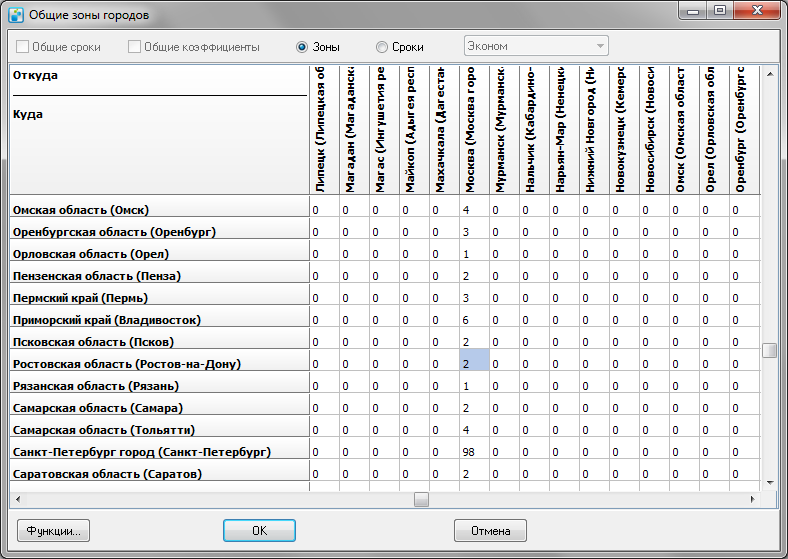The image size is (788, 559).
Task: Click the 'Москва' column header
Action: coord(474,130)
